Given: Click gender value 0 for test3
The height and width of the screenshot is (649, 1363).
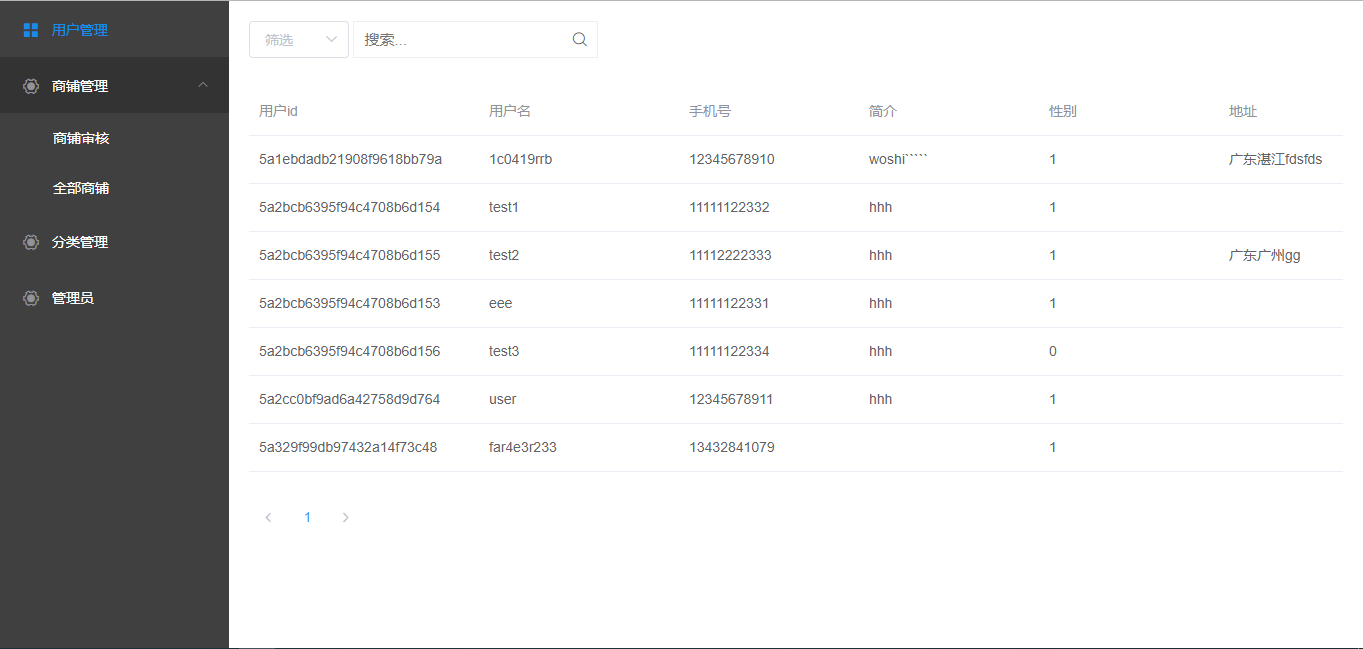Looking at the screenshot, I should coord(1053,351).
